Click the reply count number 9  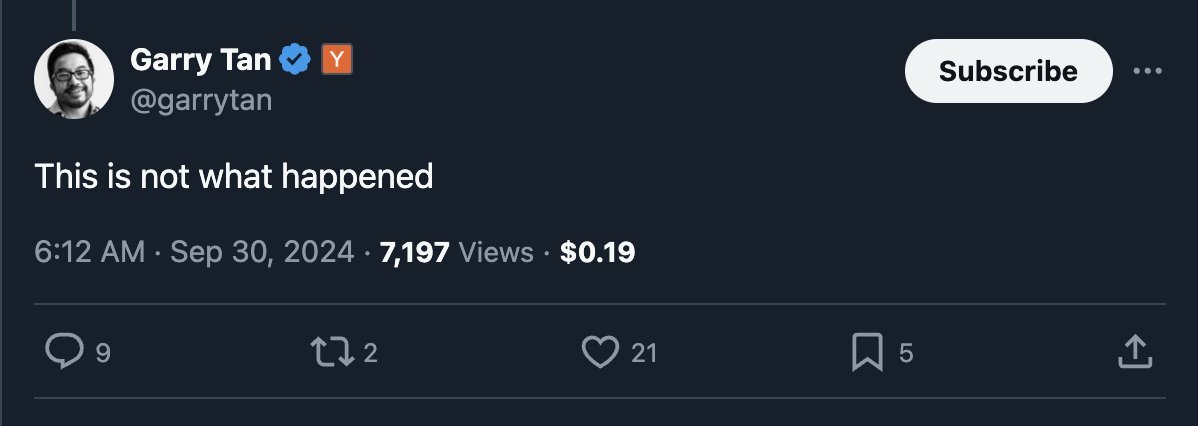pos(101,353)
